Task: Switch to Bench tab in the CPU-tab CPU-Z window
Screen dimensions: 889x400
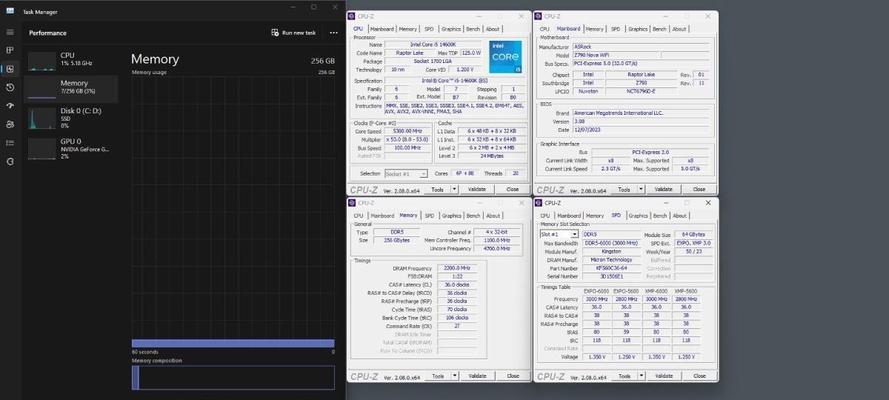Action: tap(473, 29)
